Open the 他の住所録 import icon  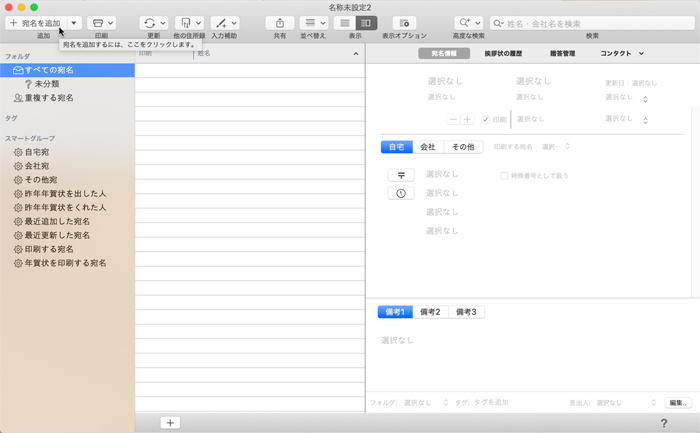185,22
